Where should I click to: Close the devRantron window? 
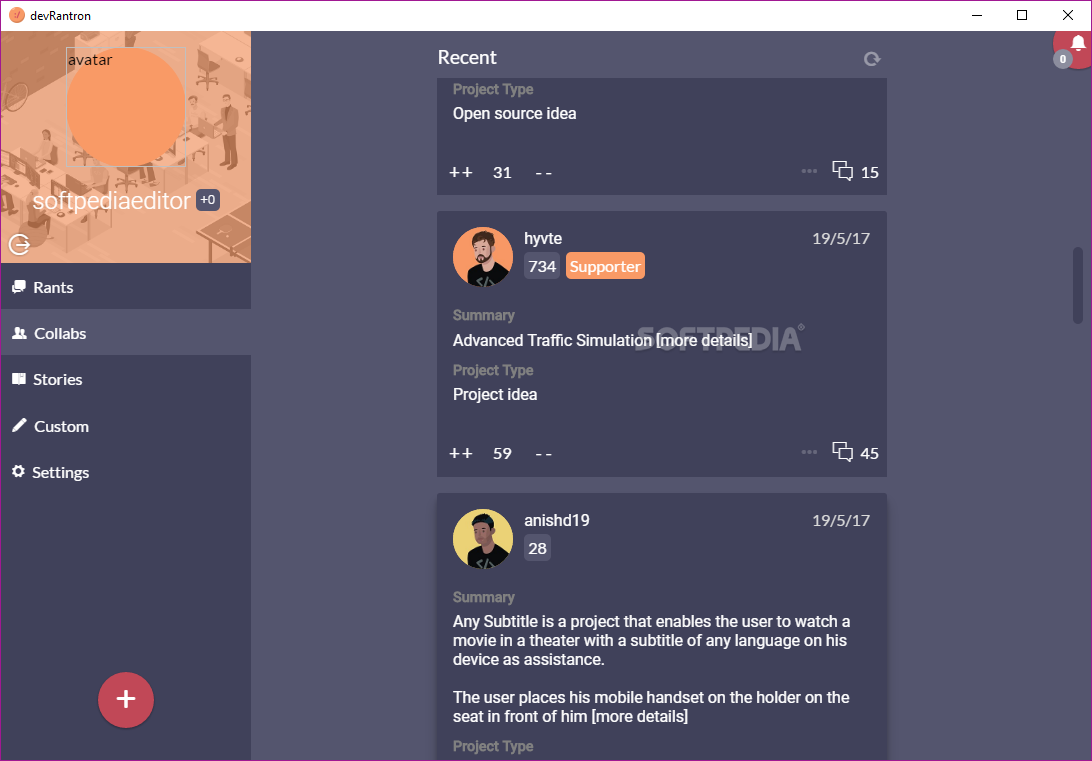(1068, 15)
